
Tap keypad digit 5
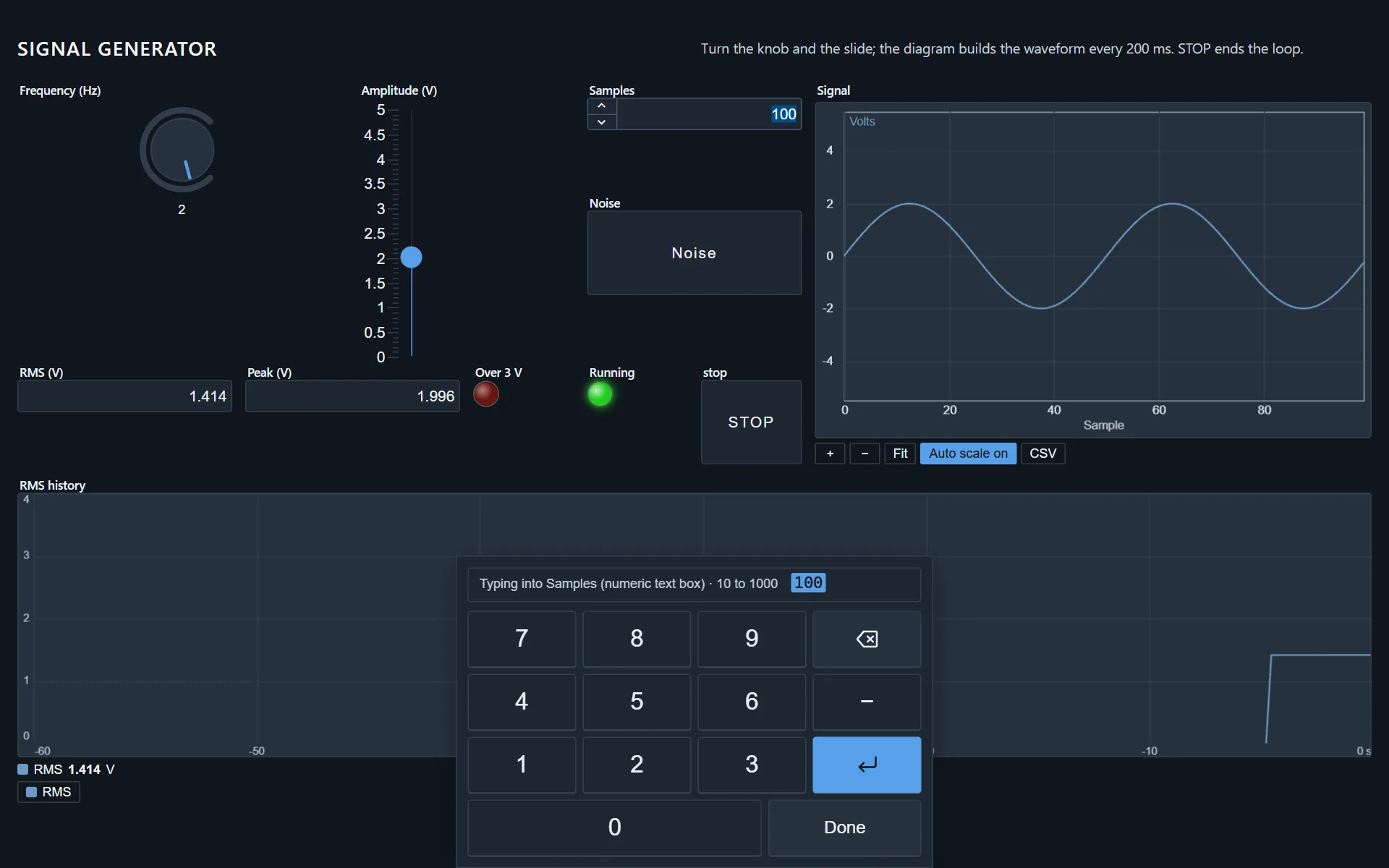[x=637, y=702]
